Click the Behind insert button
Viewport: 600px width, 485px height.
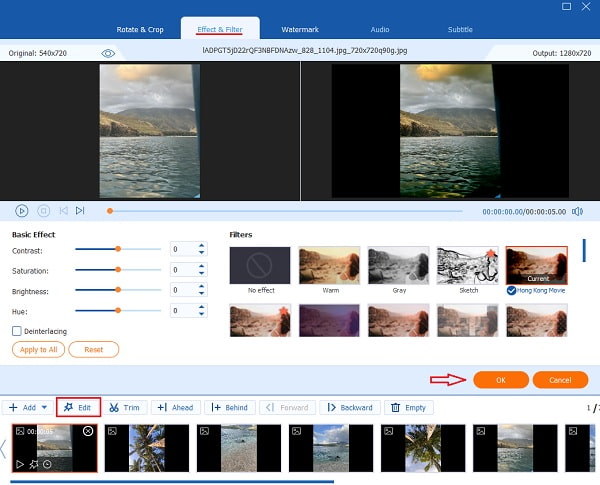point(230,407)
